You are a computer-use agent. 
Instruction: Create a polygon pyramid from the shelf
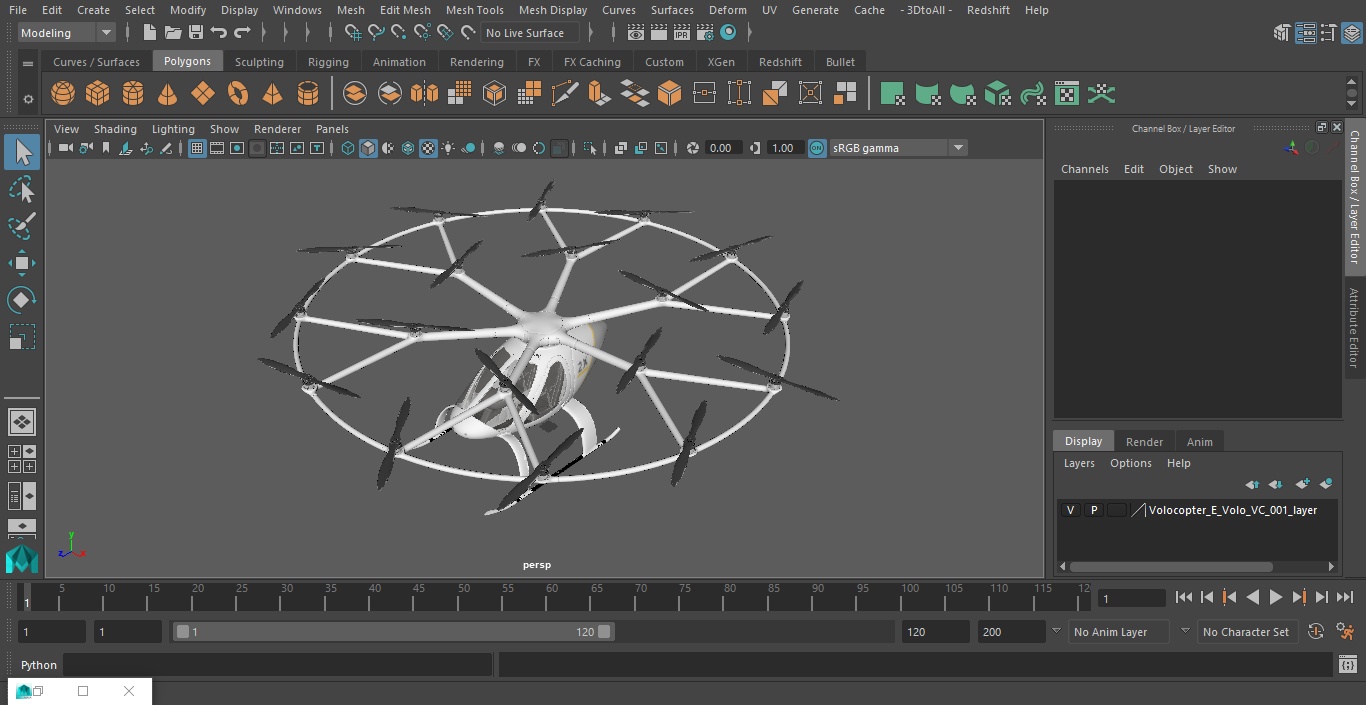pyautogui.click(x=272, y=94)
